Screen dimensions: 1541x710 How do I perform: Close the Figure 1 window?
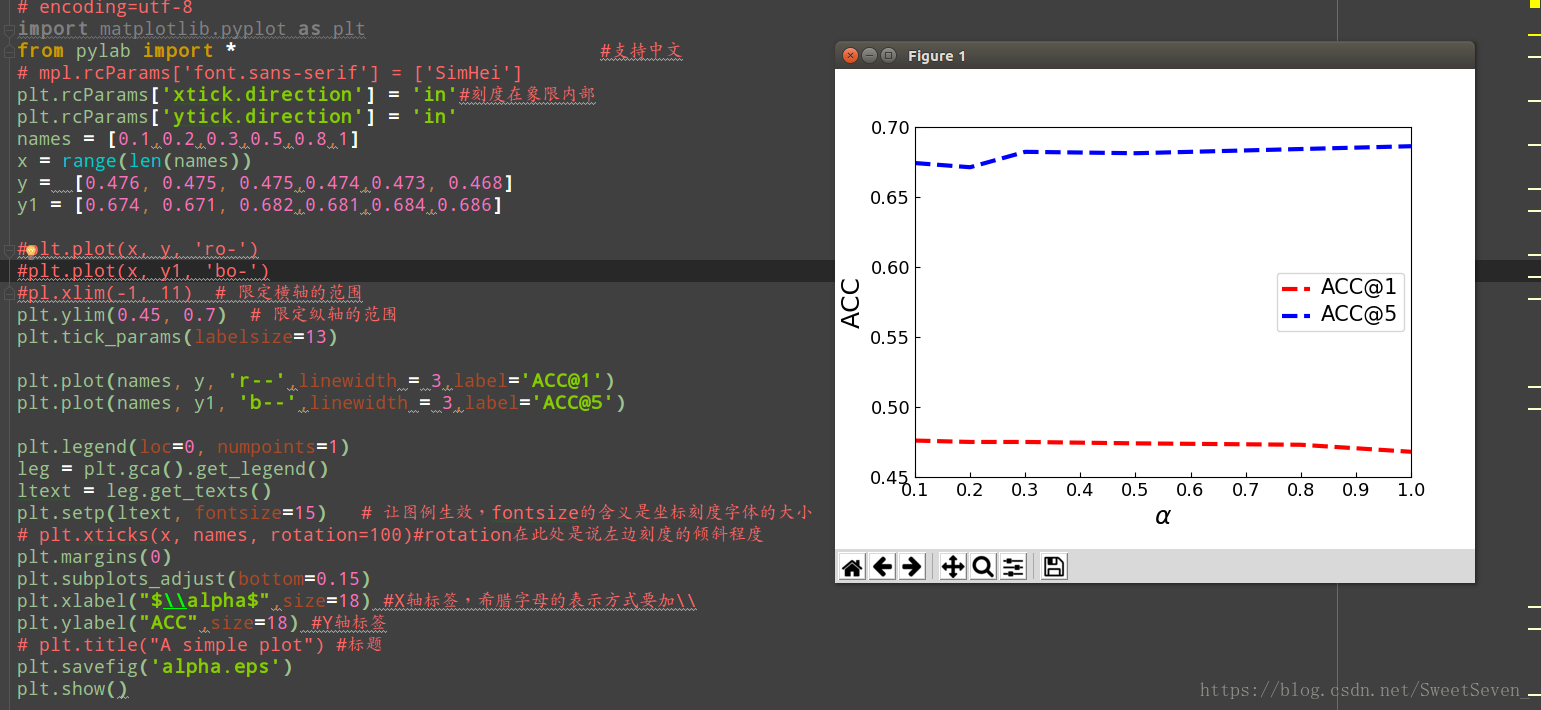pos(851,56)
